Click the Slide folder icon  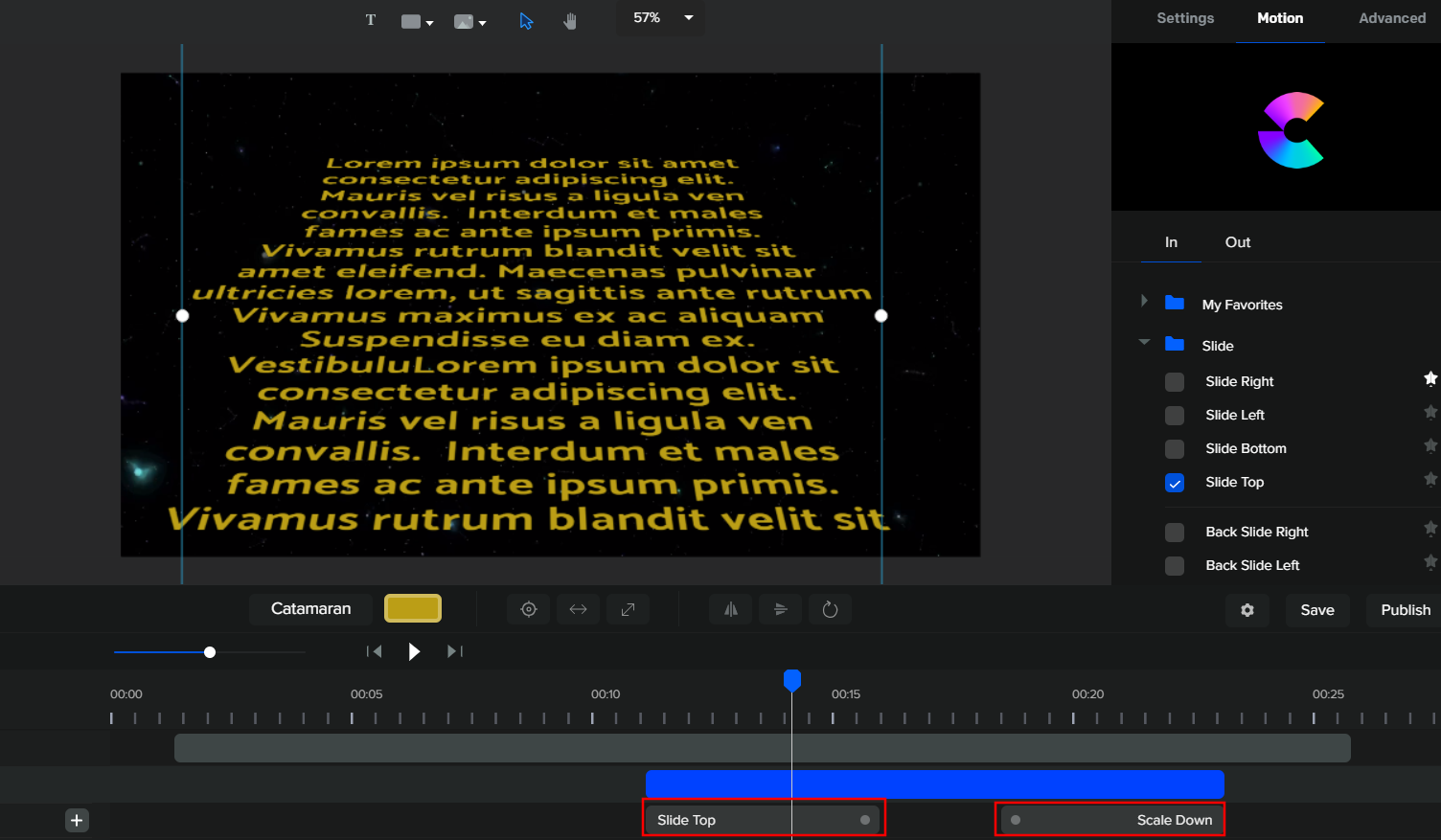pos(1175,344)
